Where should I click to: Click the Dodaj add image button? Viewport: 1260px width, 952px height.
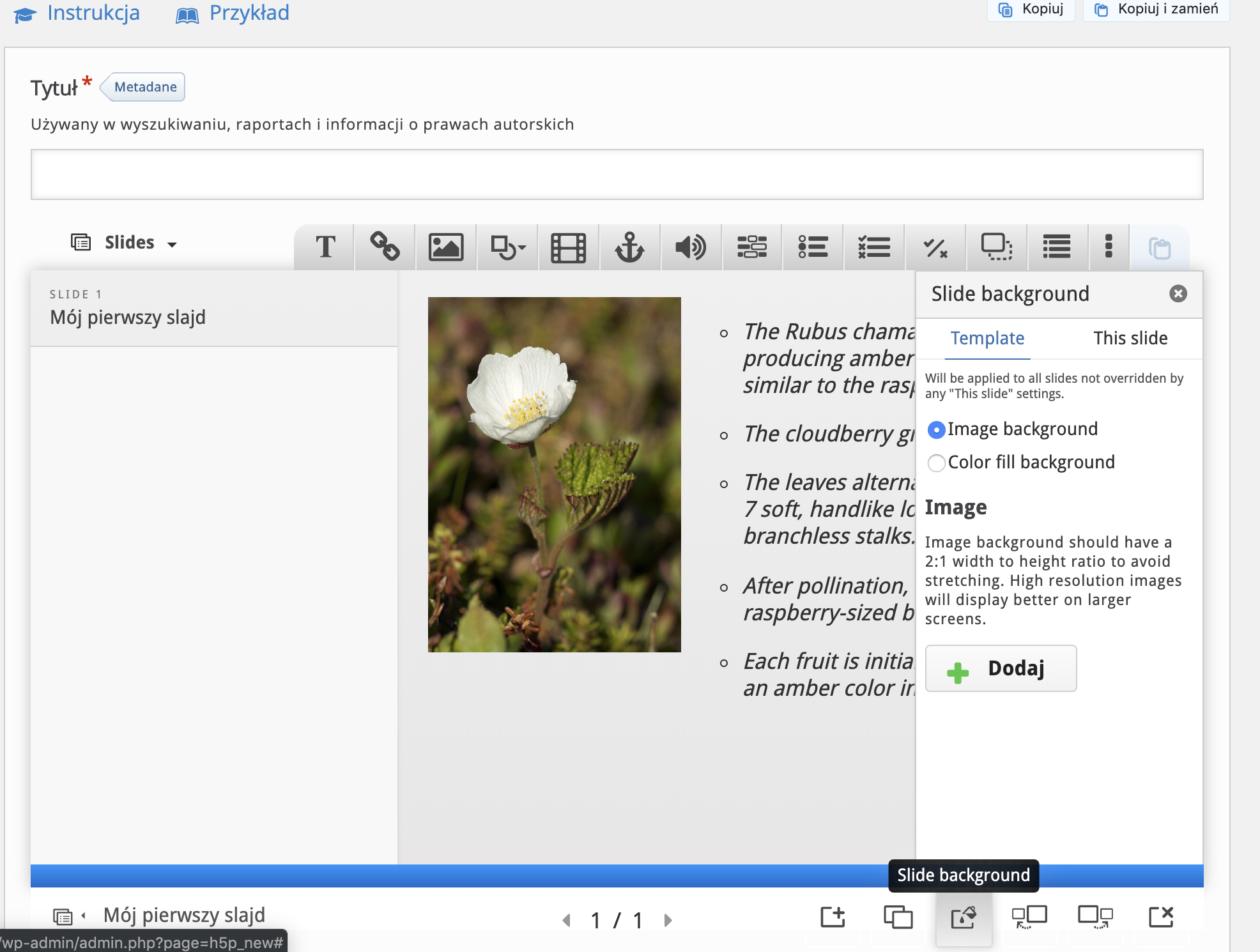(x=1001, y=668)
